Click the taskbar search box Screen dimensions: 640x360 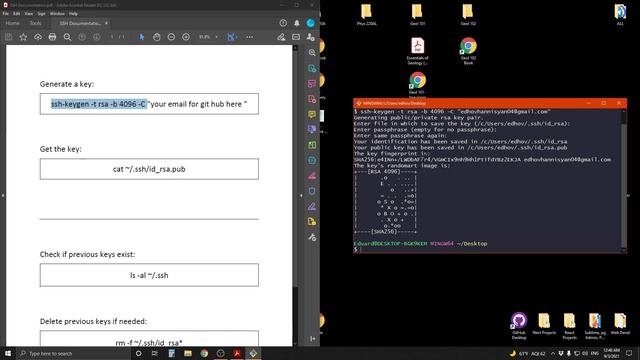pyautogui.click(x=73, y=353)
